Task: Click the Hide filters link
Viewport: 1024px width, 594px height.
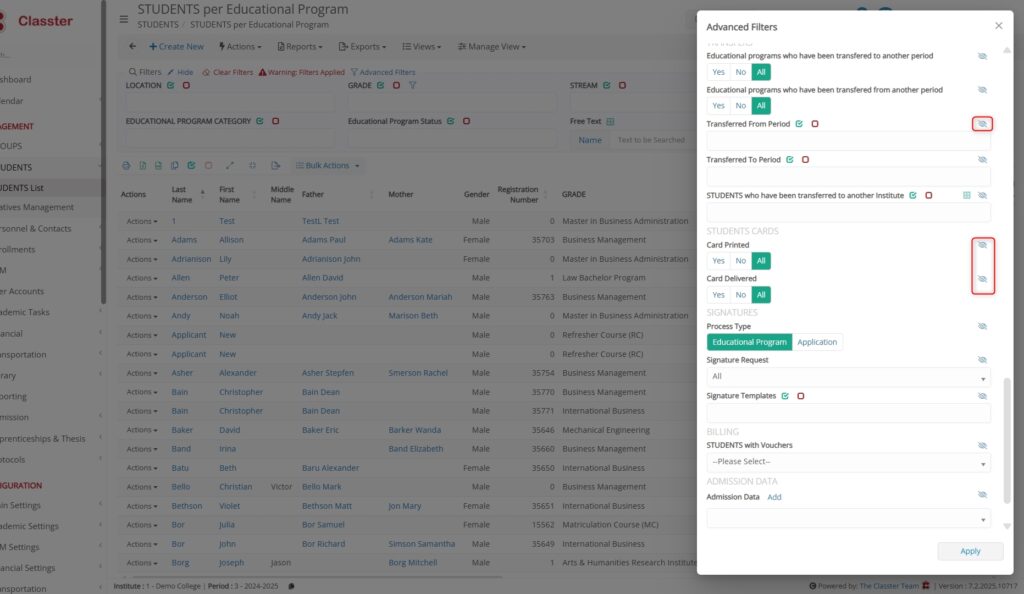Action: tap(180, 72)
